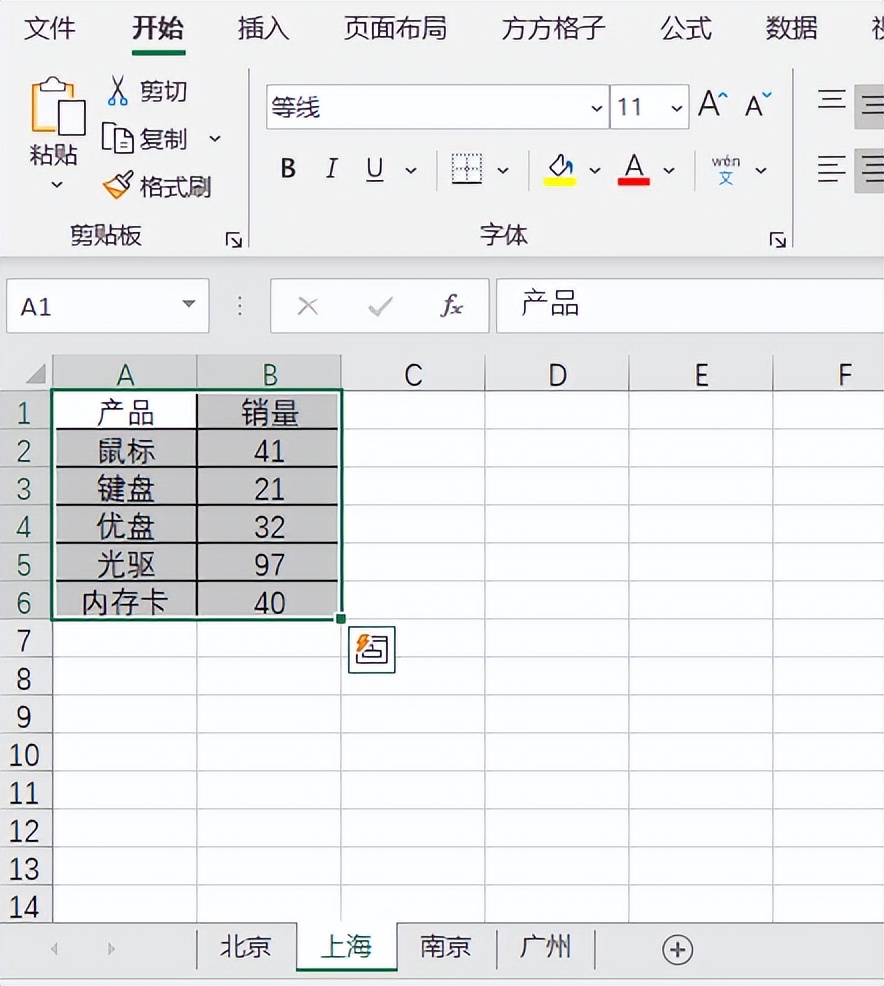The height and width of the screenshot is (986, 884).
Task: Apply bold formatting with the B icon
Action: [x=287, y=169]
